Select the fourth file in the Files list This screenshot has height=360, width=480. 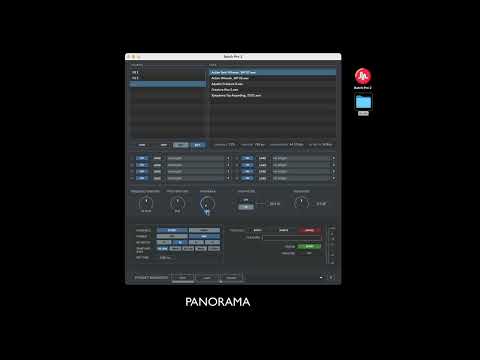click(x=272, y=89)
